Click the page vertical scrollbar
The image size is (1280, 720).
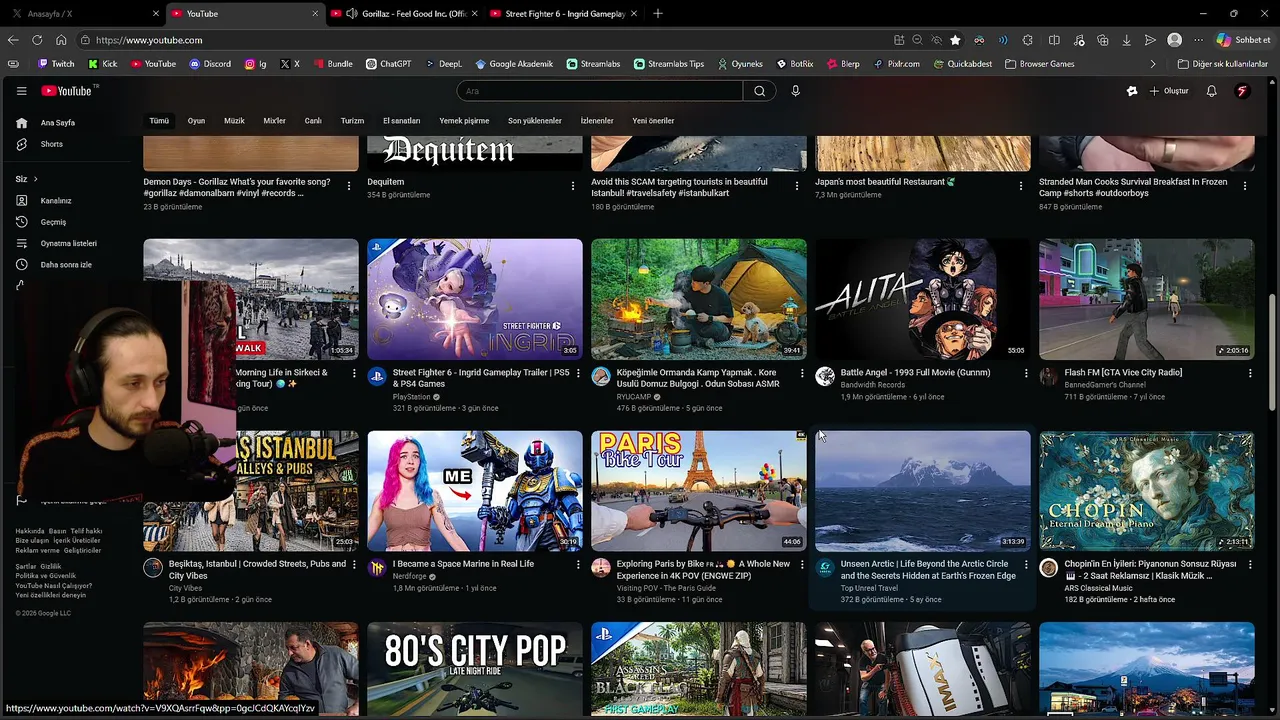1272,350
